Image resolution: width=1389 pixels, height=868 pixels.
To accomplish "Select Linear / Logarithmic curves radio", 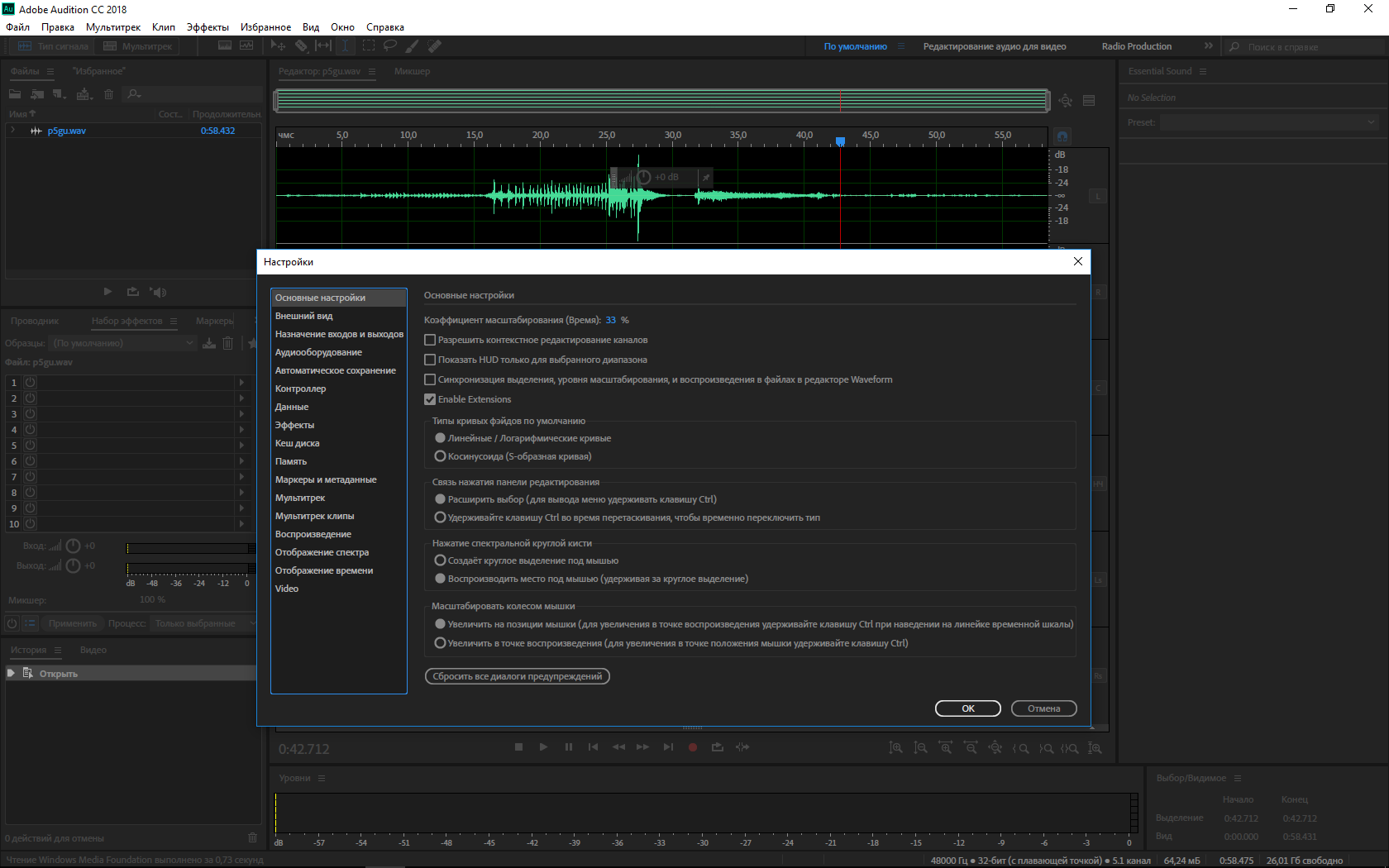I will (x=441, y=438).
